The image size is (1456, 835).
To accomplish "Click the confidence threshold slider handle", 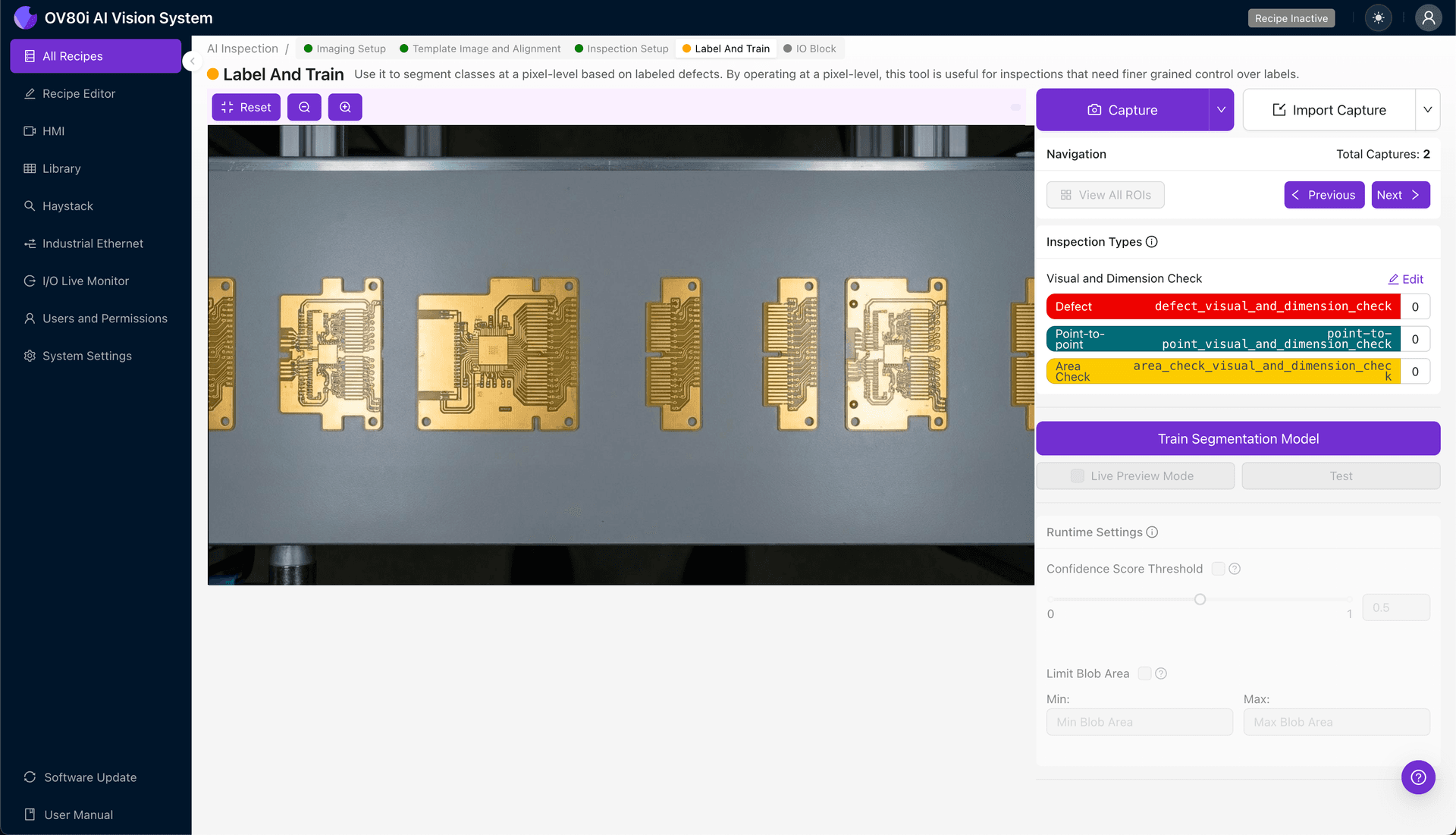I will click(x=1200, y=600).
